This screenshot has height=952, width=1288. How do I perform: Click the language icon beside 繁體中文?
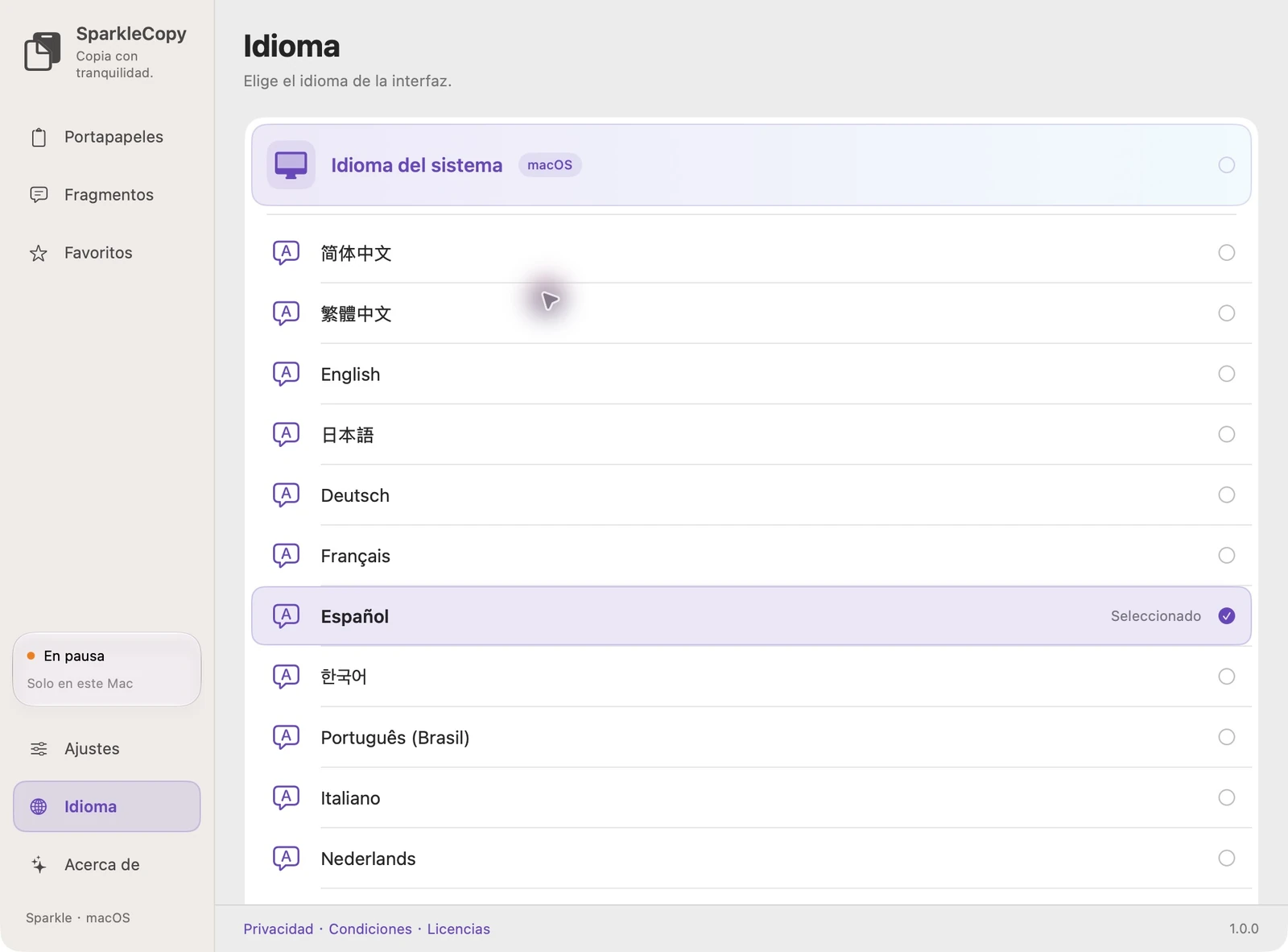point(287,313)
